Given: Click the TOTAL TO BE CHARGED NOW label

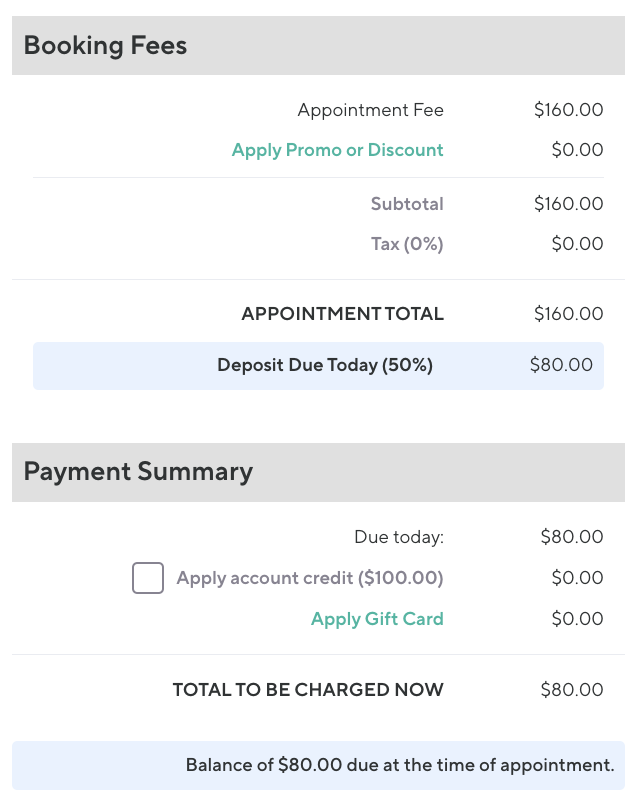Looking at the screenshot, I should [308, 690].
